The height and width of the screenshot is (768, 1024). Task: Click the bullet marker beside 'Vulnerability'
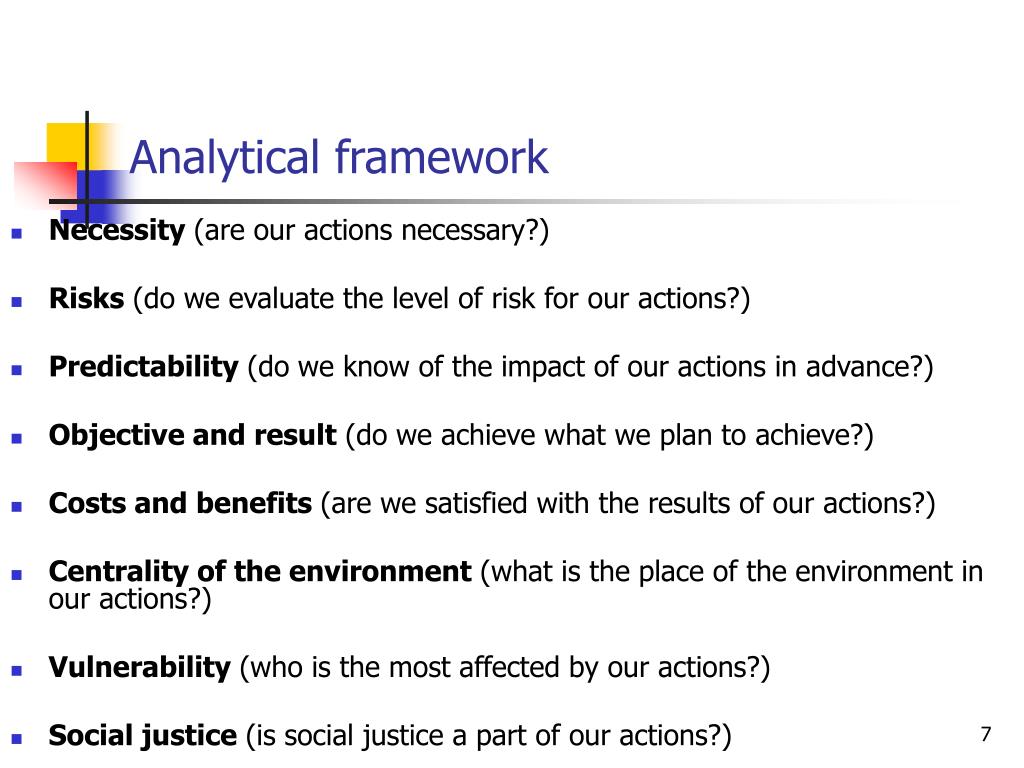17,671
